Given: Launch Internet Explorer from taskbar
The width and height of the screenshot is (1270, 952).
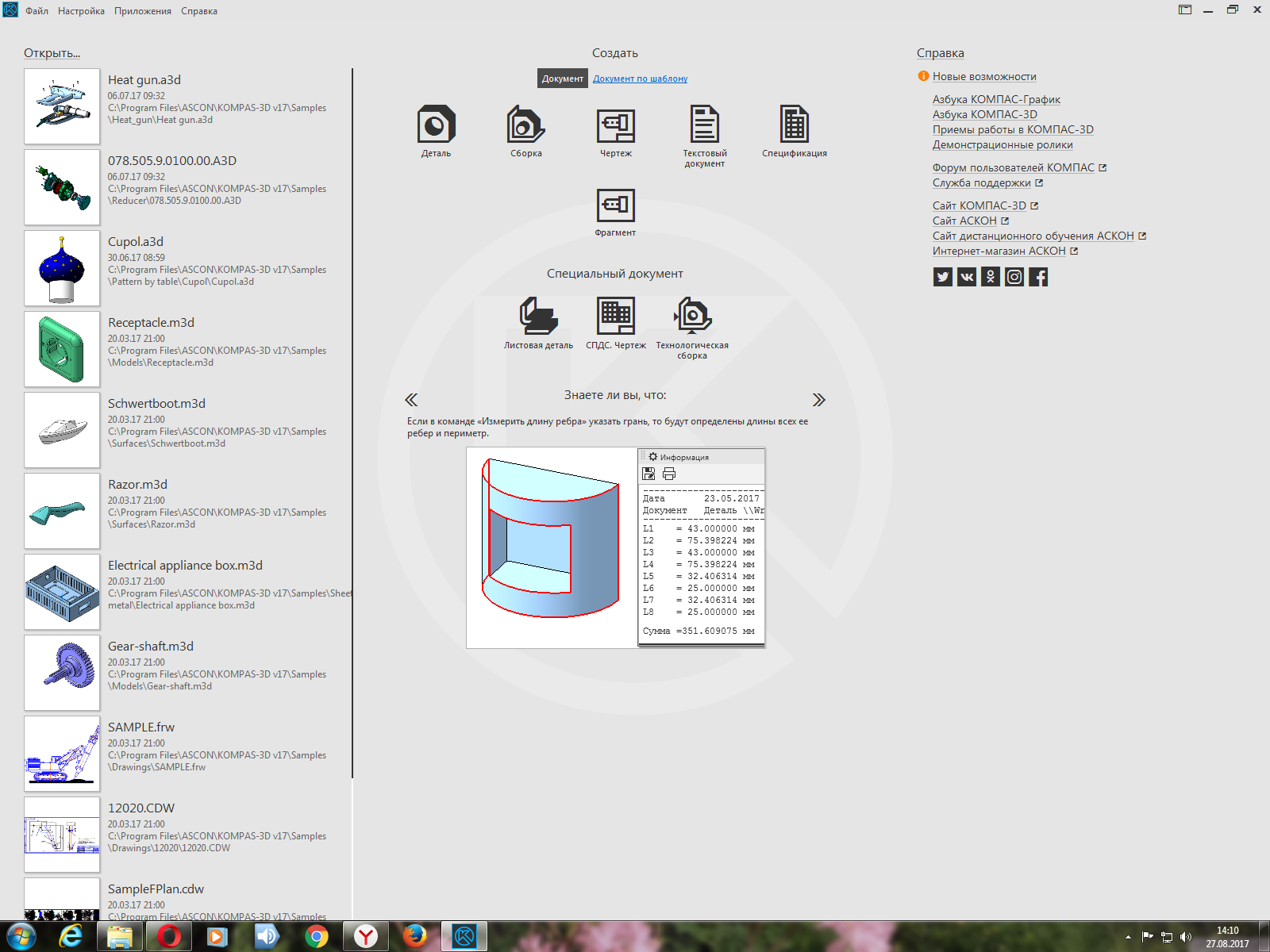Looking at the screenshot, I should coord(71,937).
